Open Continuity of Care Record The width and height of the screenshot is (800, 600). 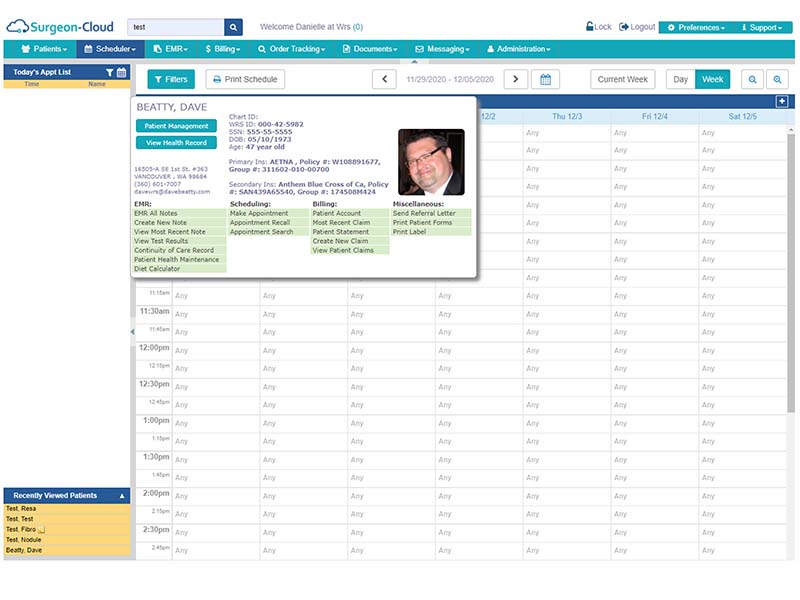click(179, 250)
